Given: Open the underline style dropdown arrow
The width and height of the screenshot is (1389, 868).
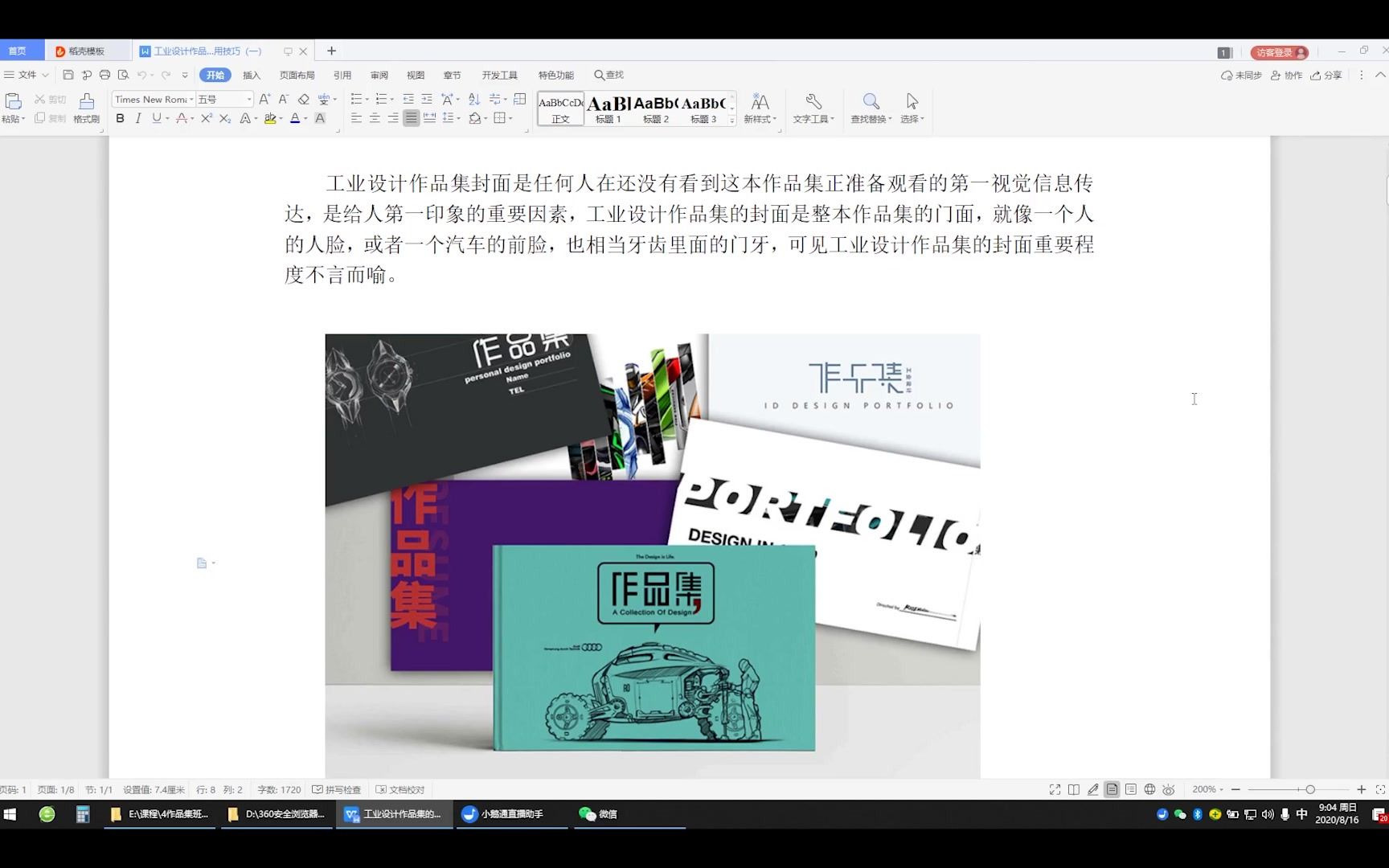Looking at the screenshot, I should 166,118.
